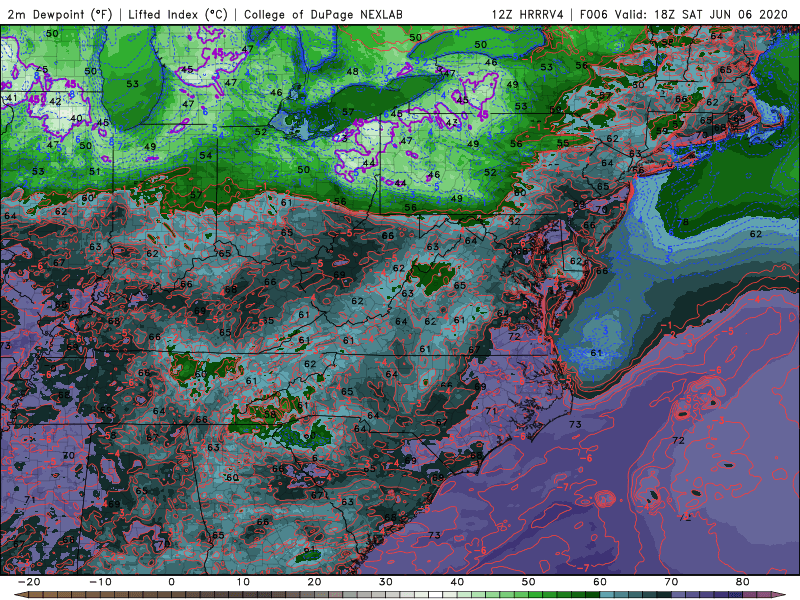800x600 pixels.
Task: Click the 80 label on the color scale
Action: pos(743,582)
